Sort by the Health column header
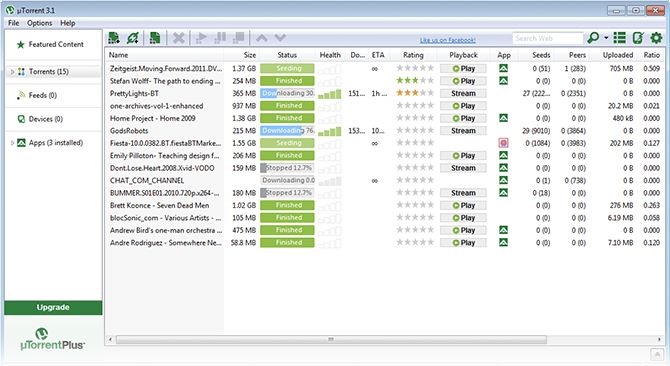This screenshot has width=670, height=366. click(330, 55)
